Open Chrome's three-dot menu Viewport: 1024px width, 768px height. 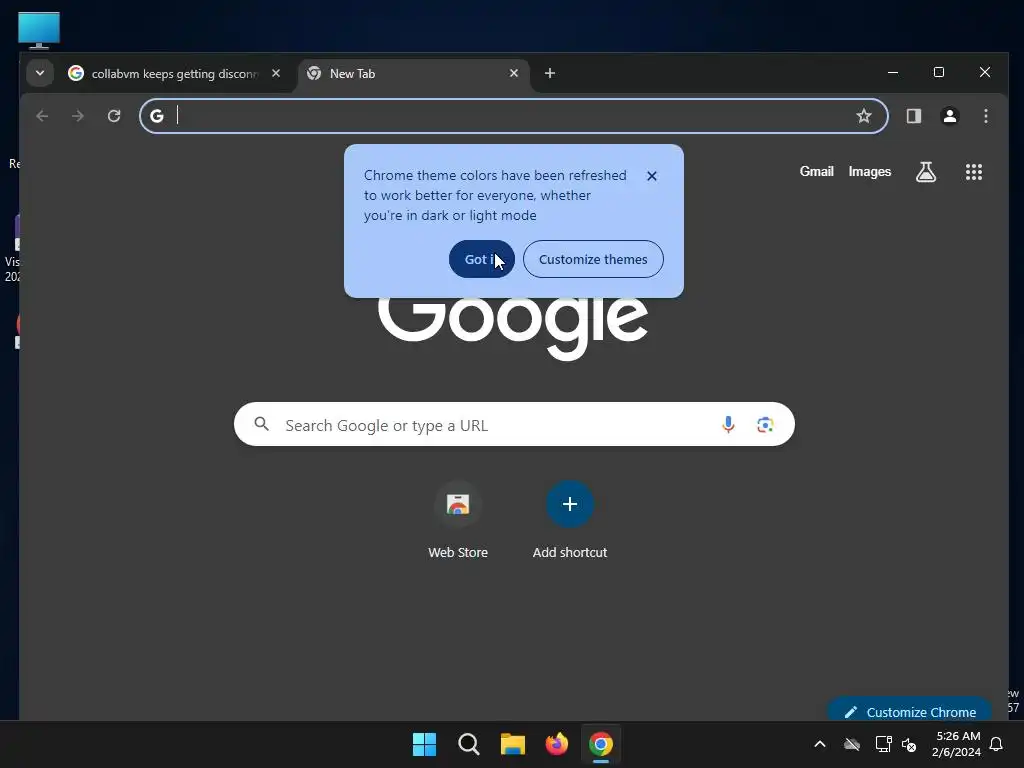pos(986,116)
